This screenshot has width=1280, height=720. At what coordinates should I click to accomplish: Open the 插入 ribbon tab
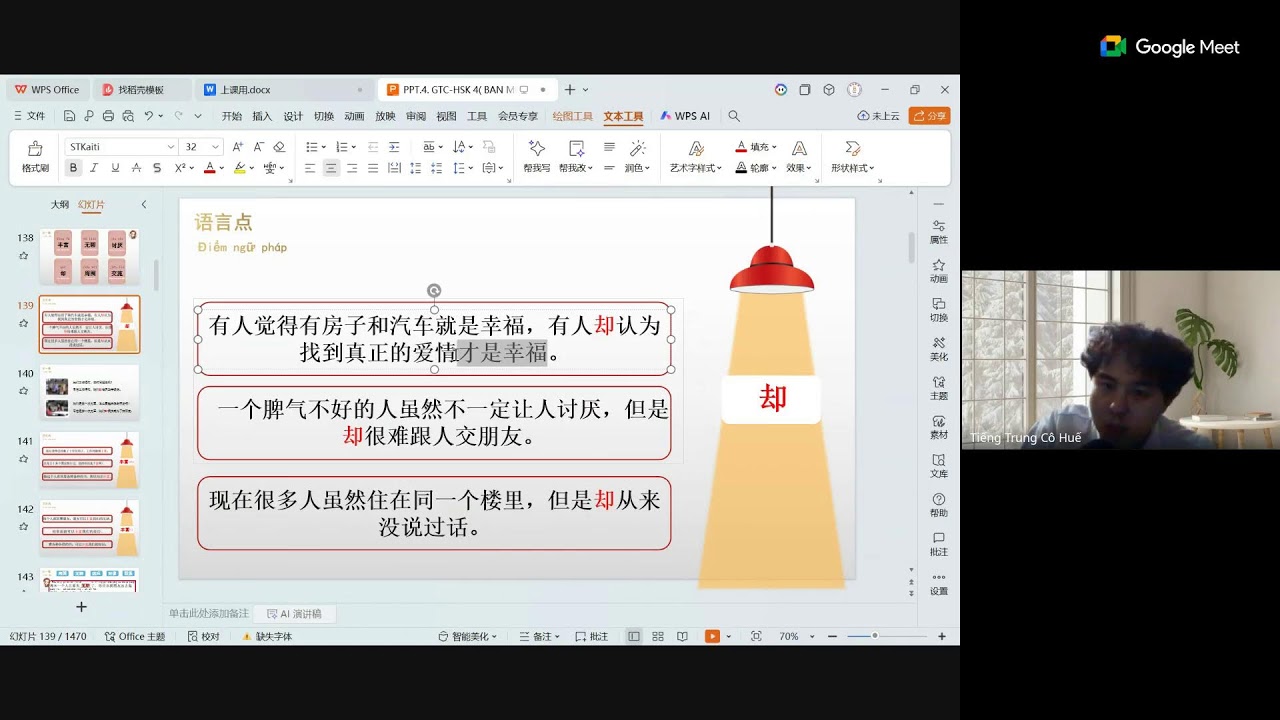(262, 116)
